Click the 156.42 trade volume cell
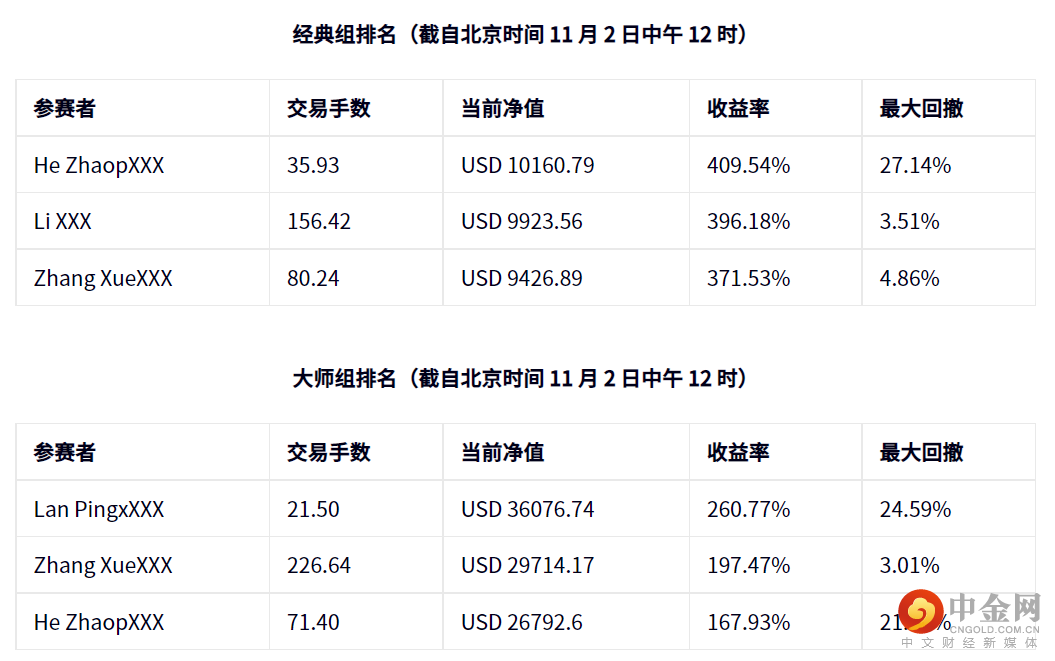 point(319,222)
